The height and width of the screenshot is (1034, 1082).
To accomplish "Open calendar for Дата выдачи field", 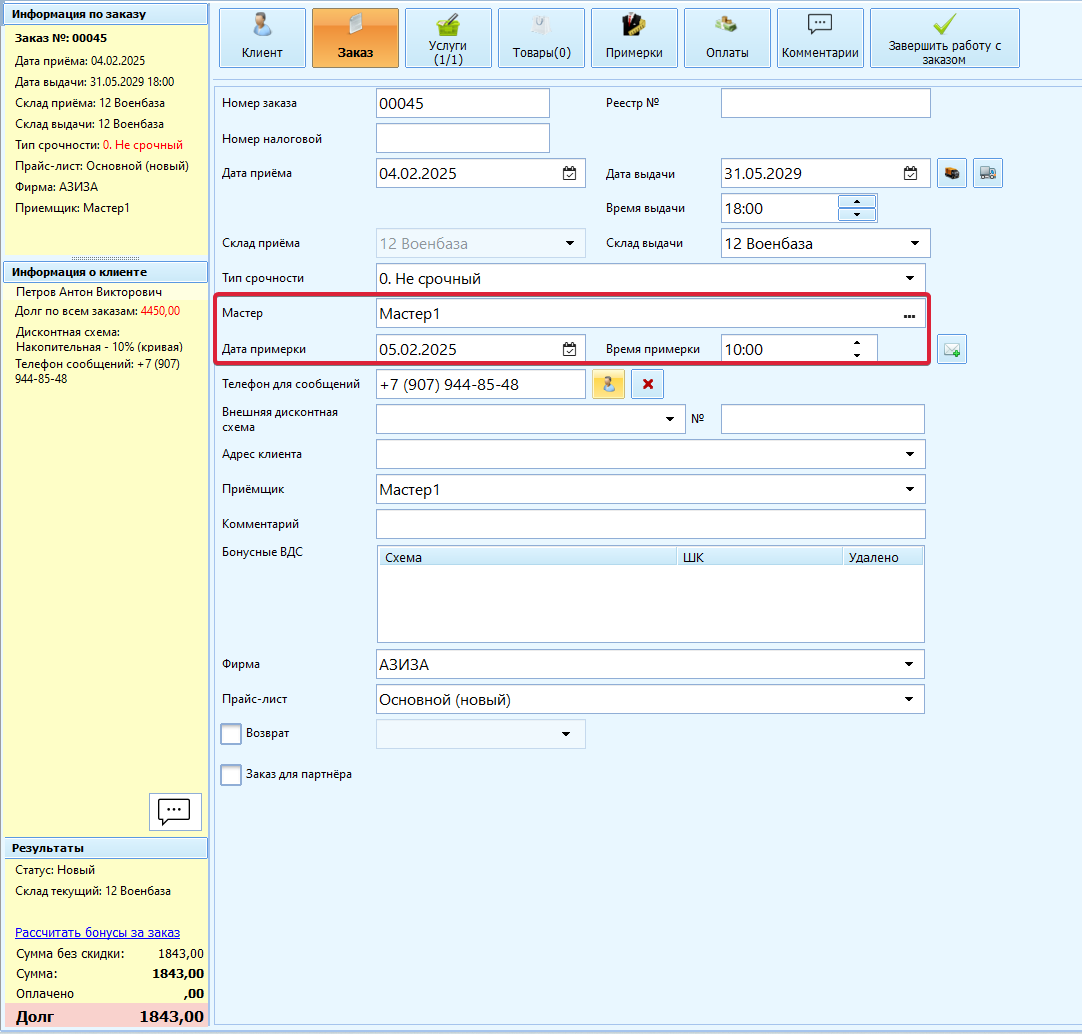I will pyautogui.click(x=910, y=174).
